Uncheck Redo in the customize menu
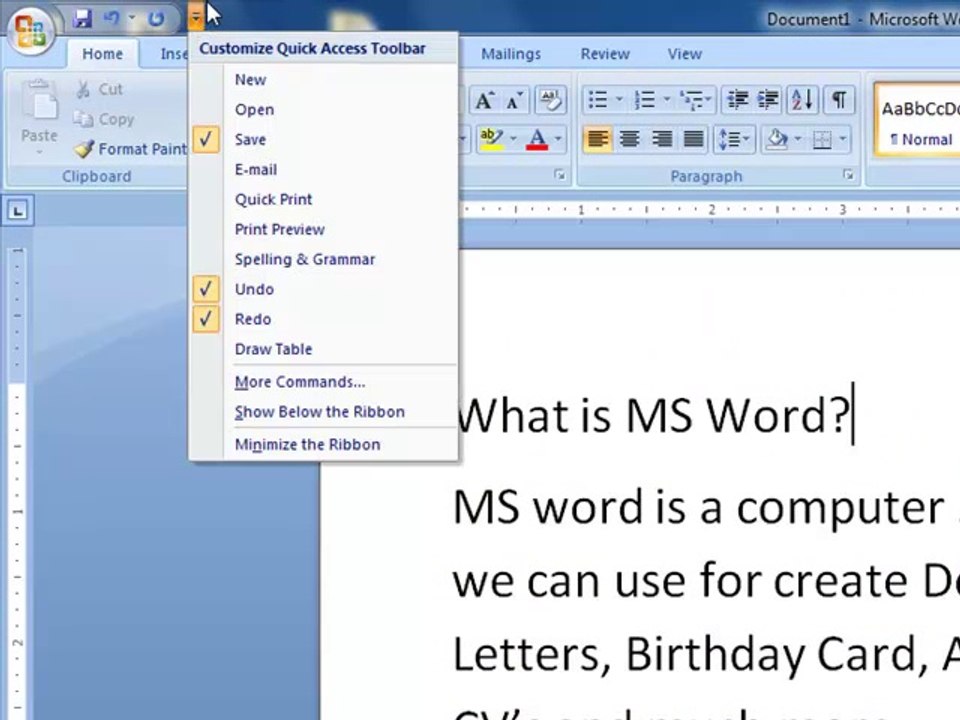 [323, 319]
